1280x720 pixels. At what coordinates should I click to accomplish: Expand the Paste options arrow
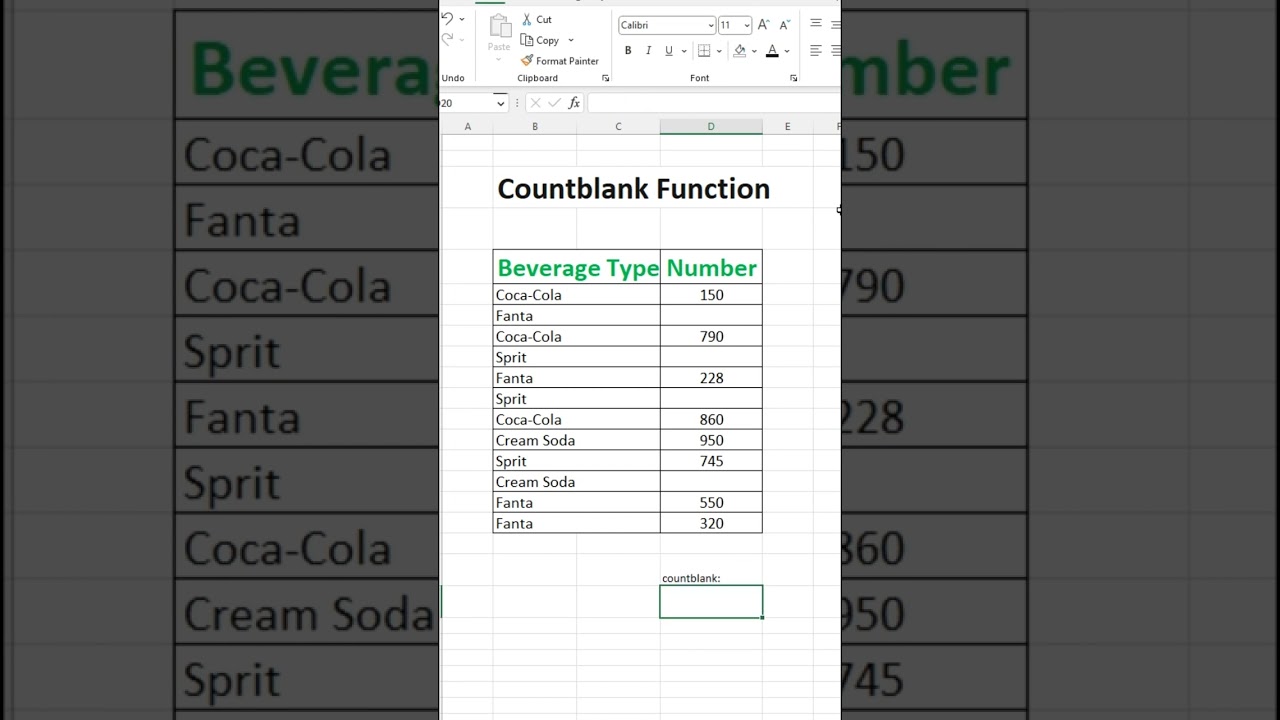pos(499,58)
